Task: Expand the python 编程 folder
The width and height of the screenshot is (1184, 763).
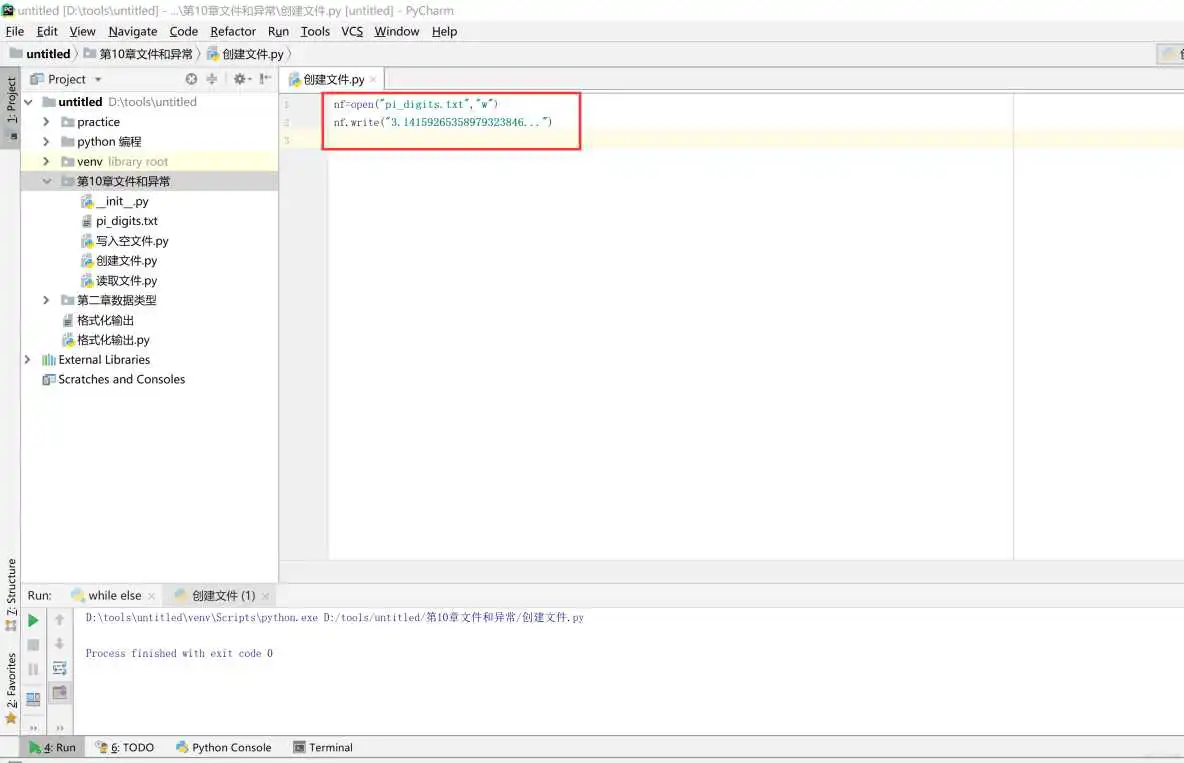Action: 46,141
